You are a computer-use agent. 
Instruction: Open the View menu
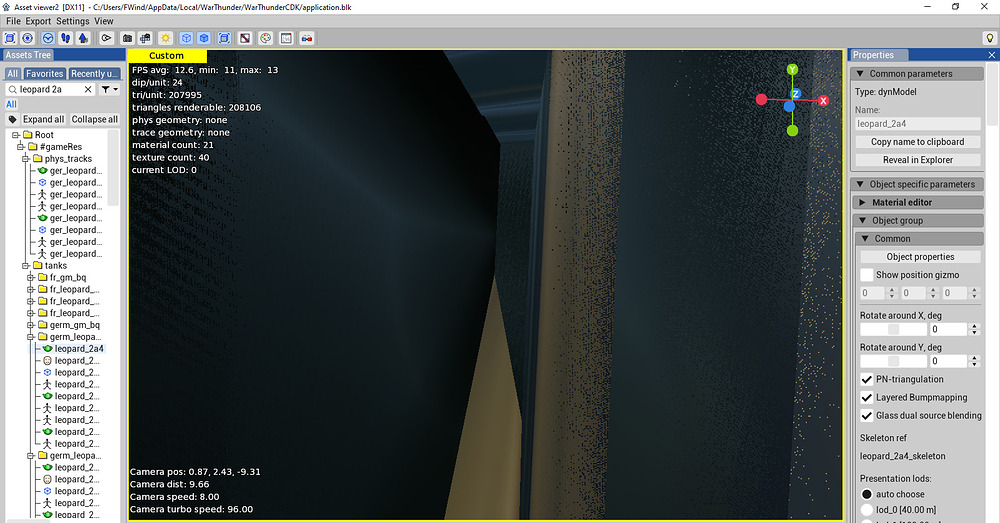coord(104,21)
